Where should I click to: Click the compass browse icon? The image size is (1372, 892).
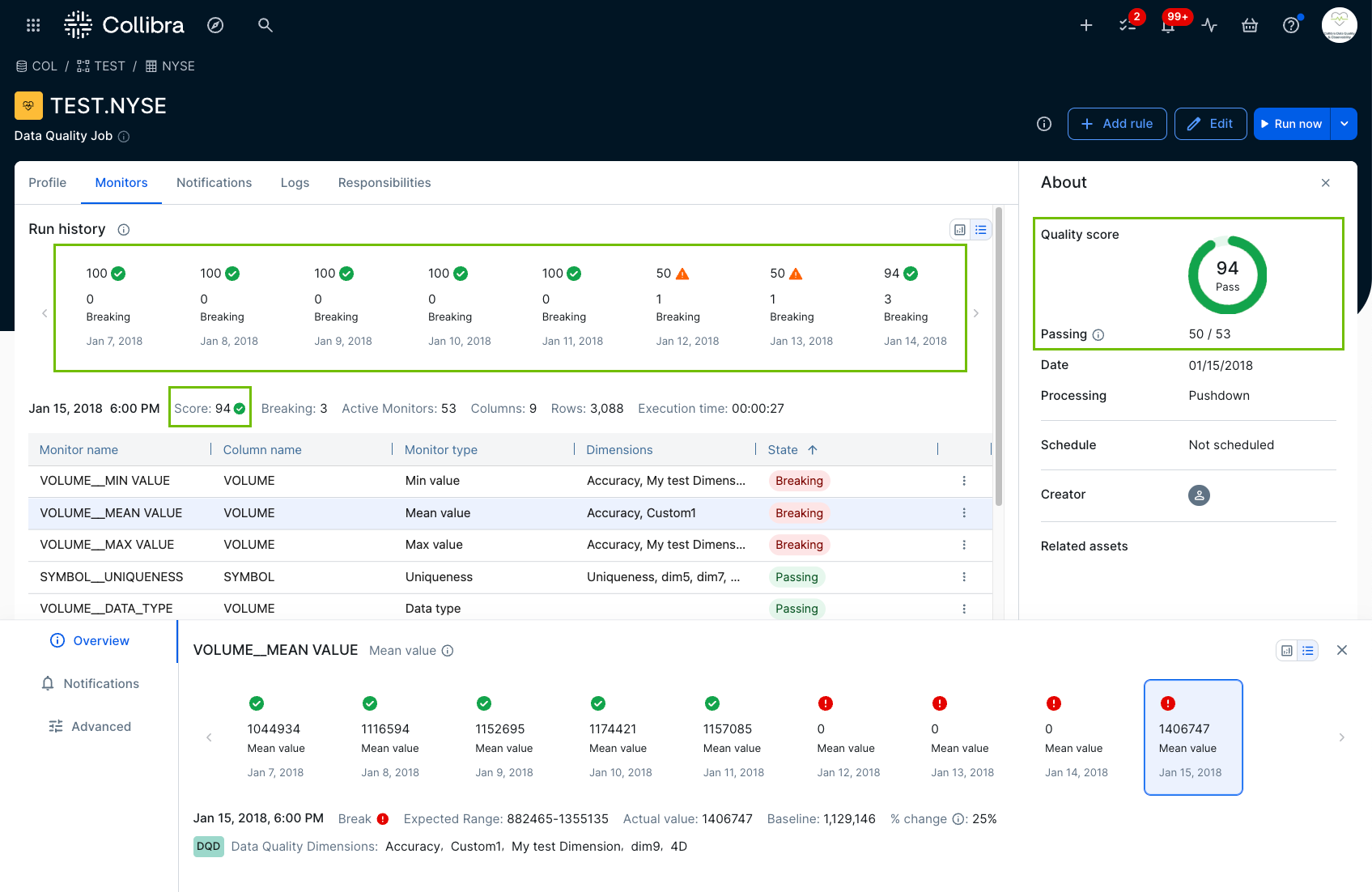point(215,25)
